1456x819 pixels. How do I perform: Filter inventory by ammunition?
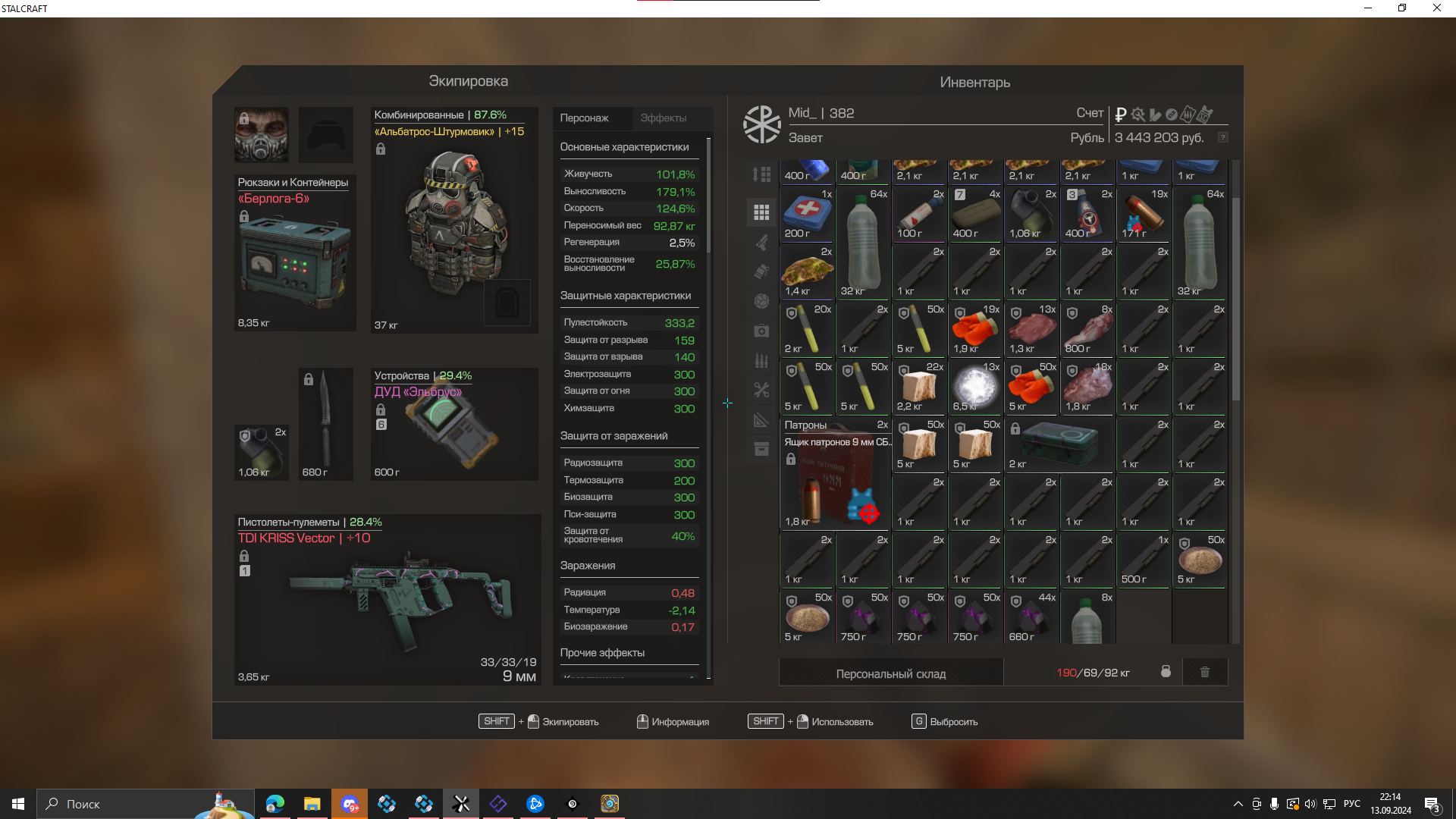761,360
